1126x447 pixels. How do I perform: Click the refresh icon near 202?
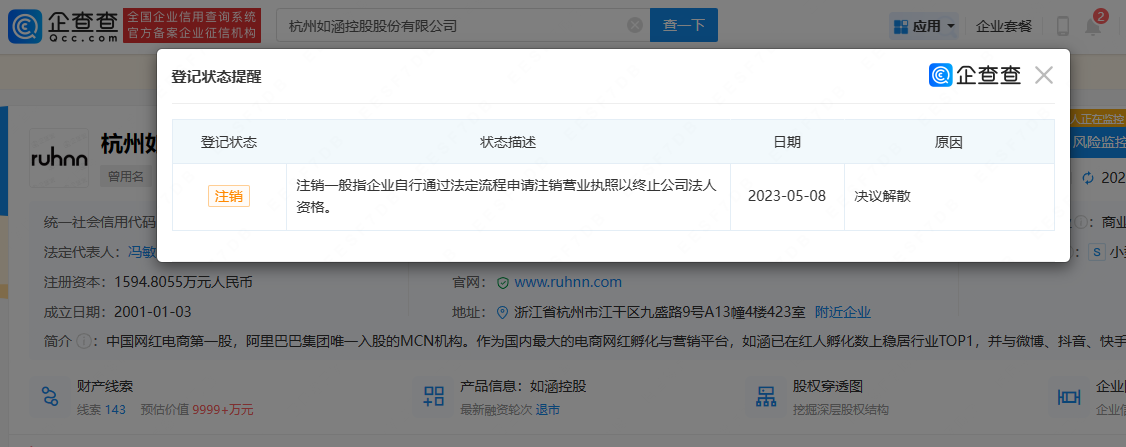(1088, 178)
